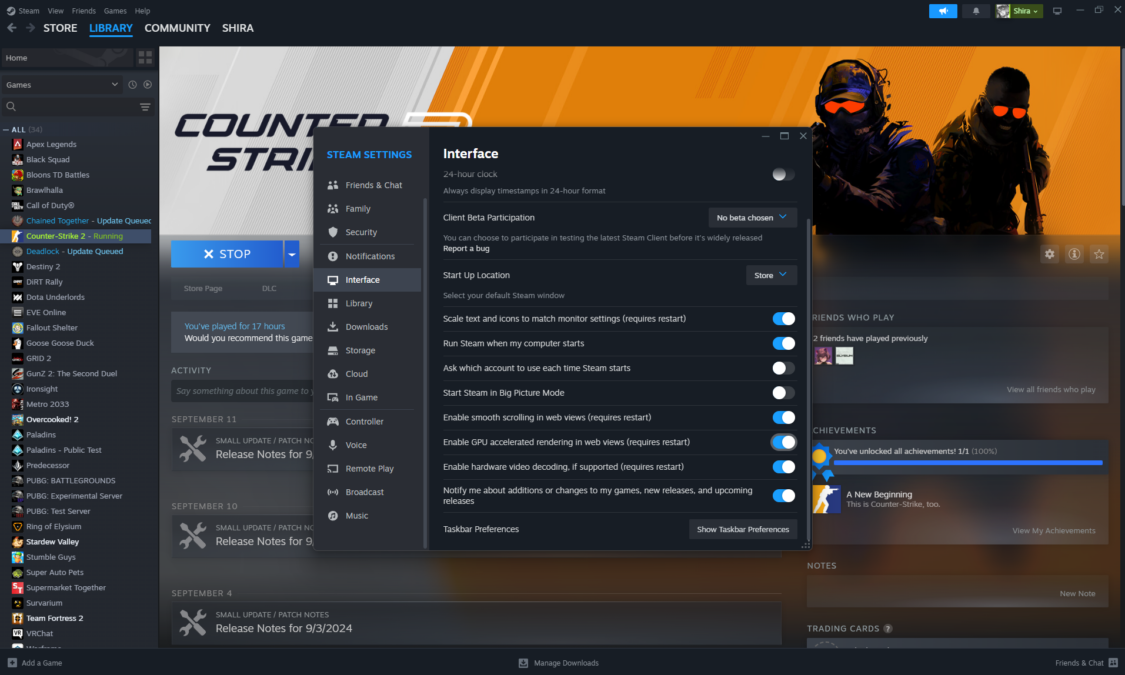Click the Report a bug link

click(466, 248)
